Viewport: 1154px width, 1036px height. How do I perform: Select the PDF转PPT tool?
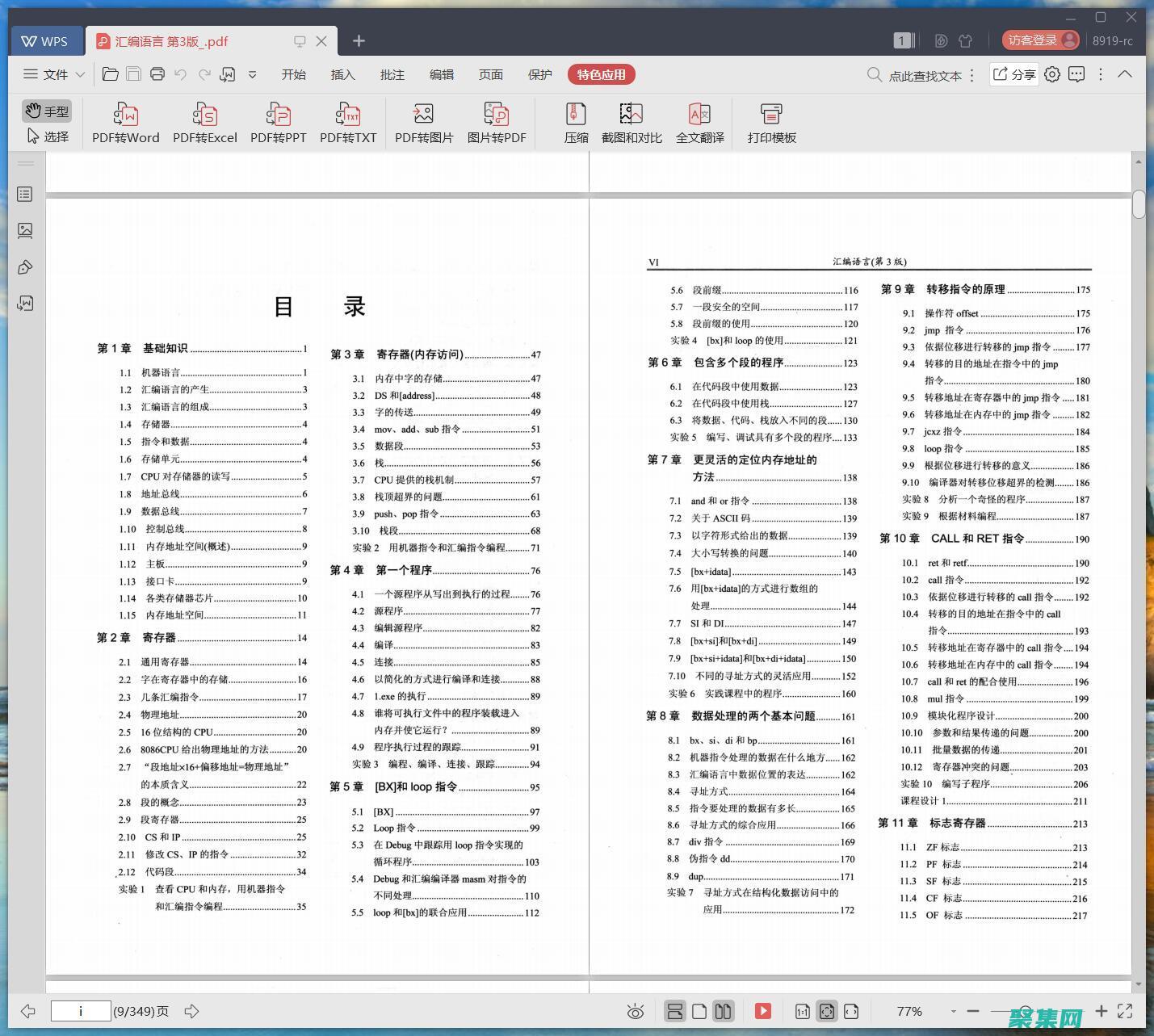tap(278, 121)
